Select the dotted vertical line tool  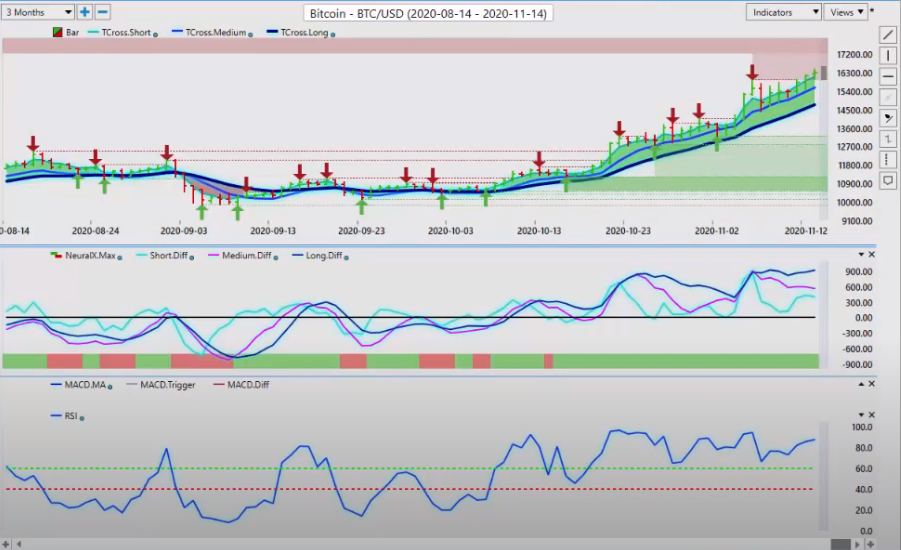coord(888,160)
